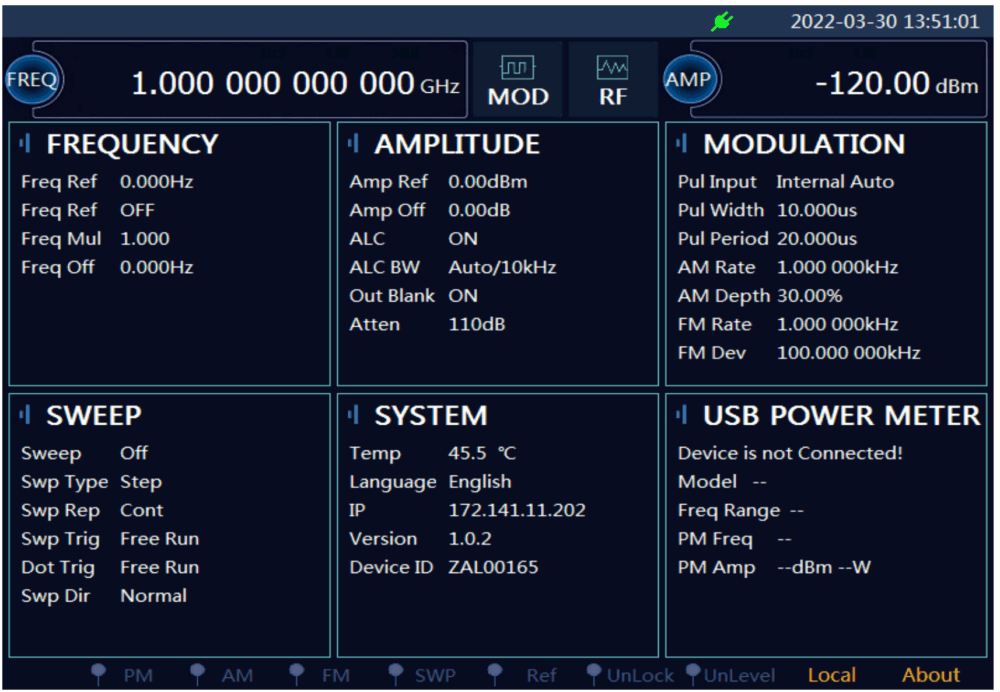The width and height of the screenshot is (1000, 692).
Task: Toggle the MOD square-wave icon
Action: 517,69
